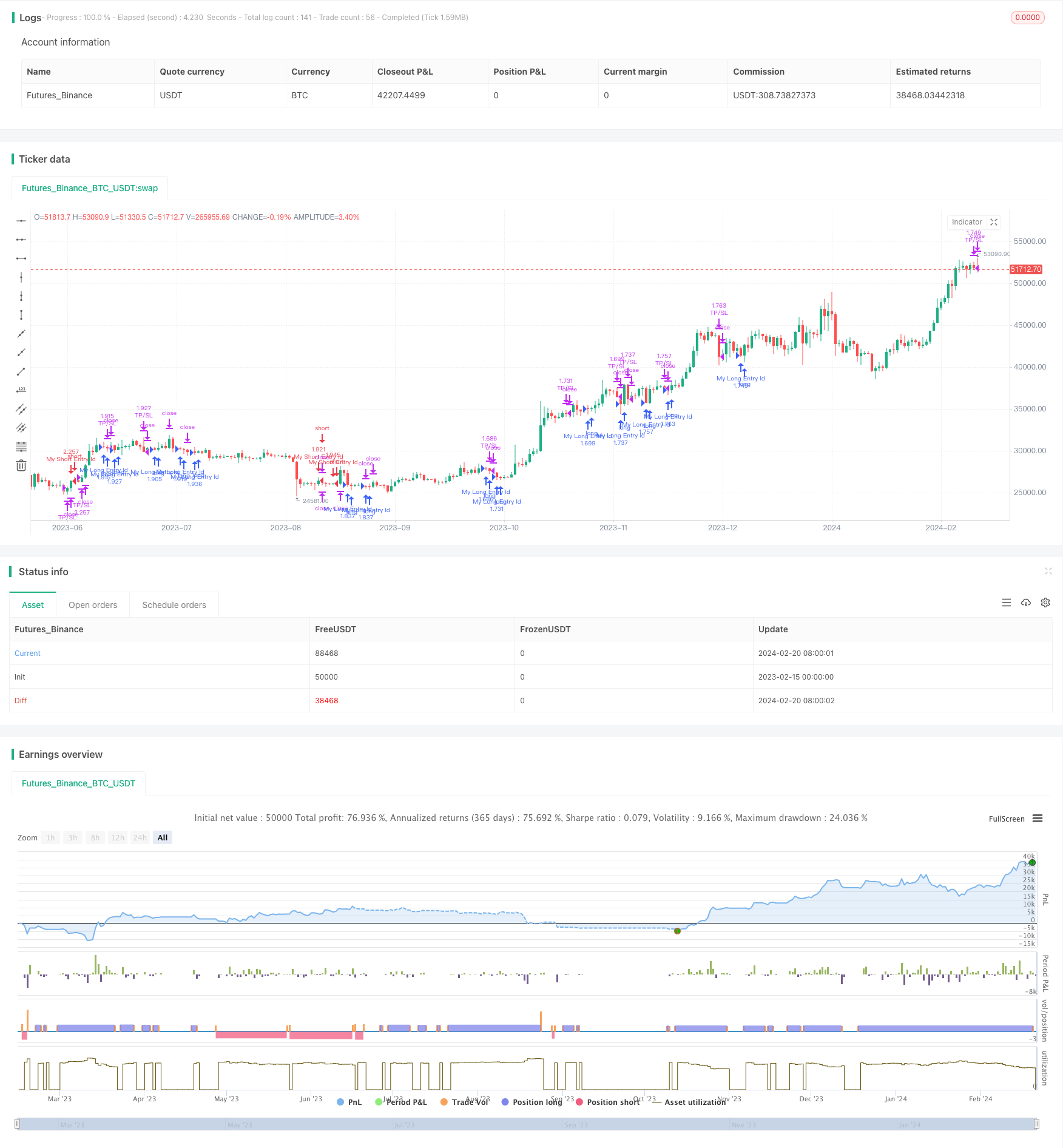Screen dimensions: 1063x1148
Task: Click the green marker at the PnL peak
Action: (1032, 862)
